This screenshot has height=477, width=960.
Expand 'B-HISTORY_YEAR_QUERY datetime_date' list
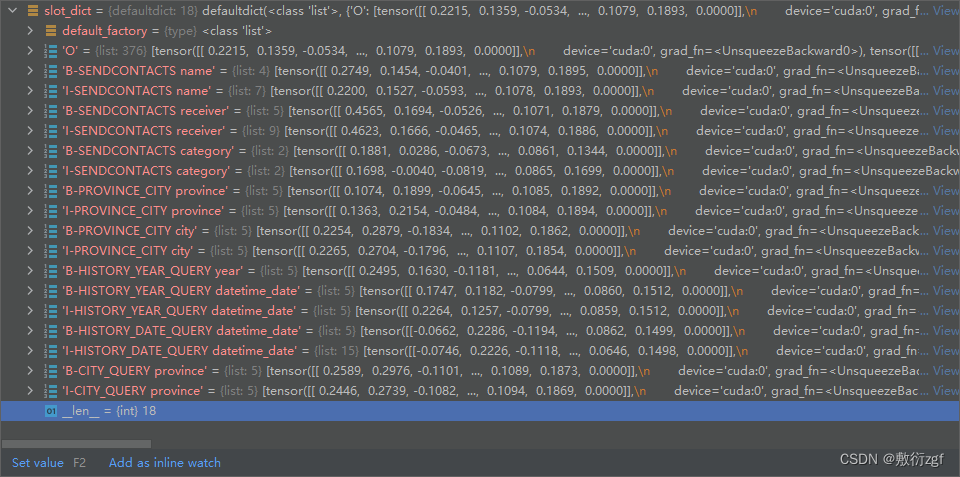31,291
